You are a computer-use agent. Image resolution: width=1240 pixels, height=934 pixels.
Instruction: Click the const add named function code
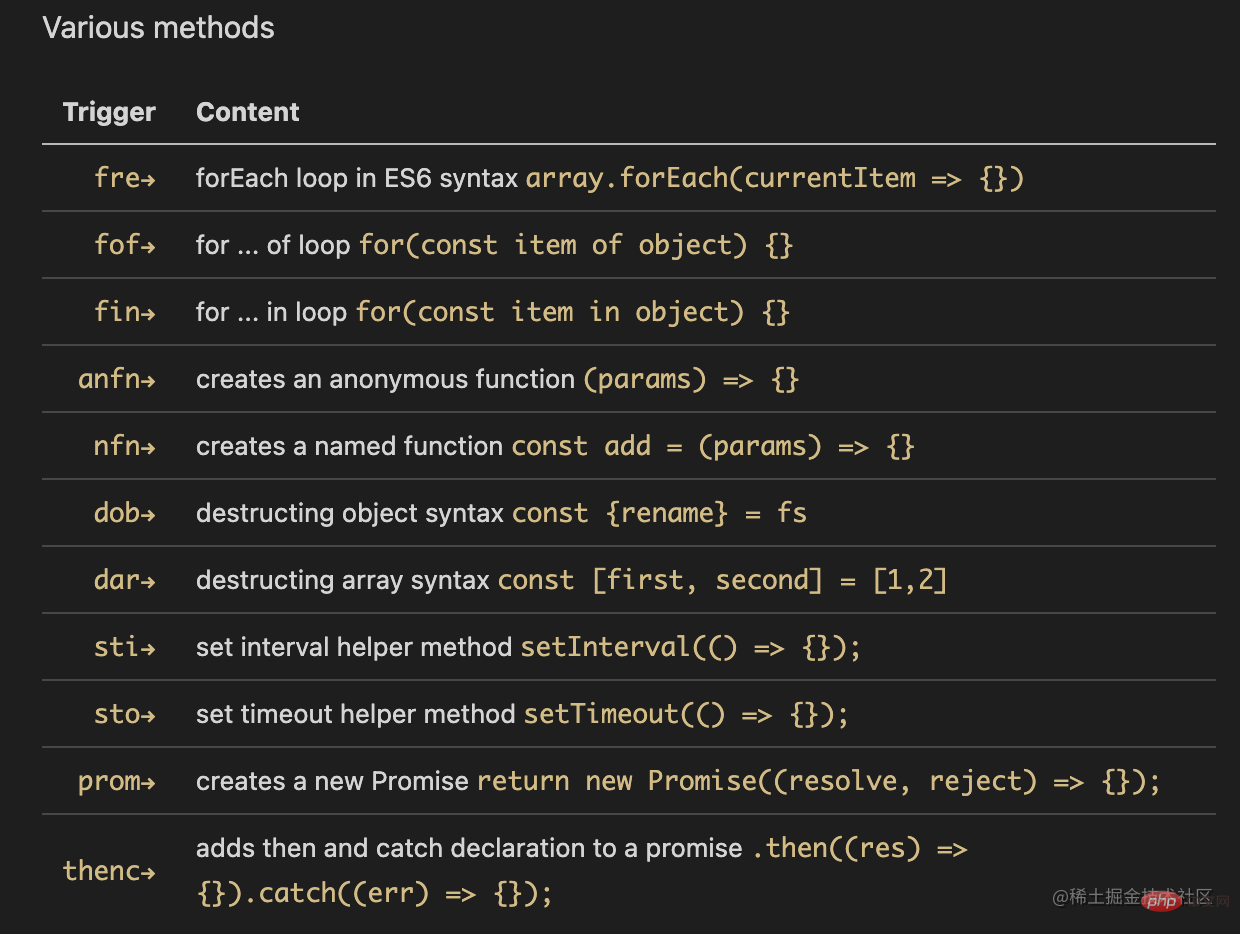(x=713, y=446)
